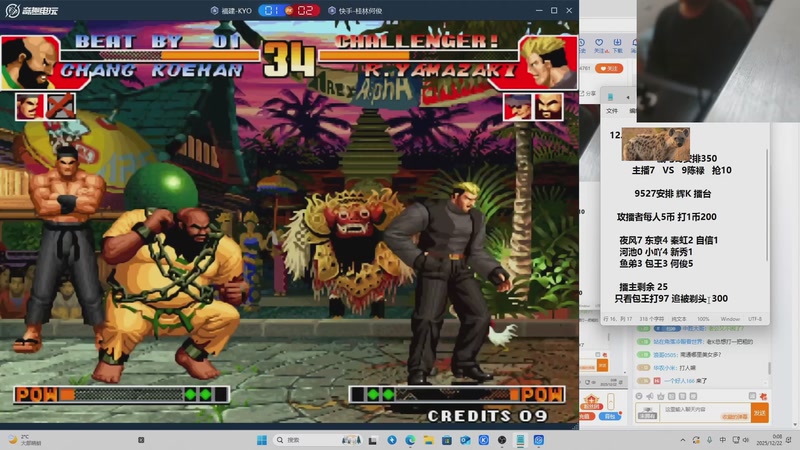Toggle the 中 input method indicator
The width and height of the screenshot is (800, 450).
point(723,440)
